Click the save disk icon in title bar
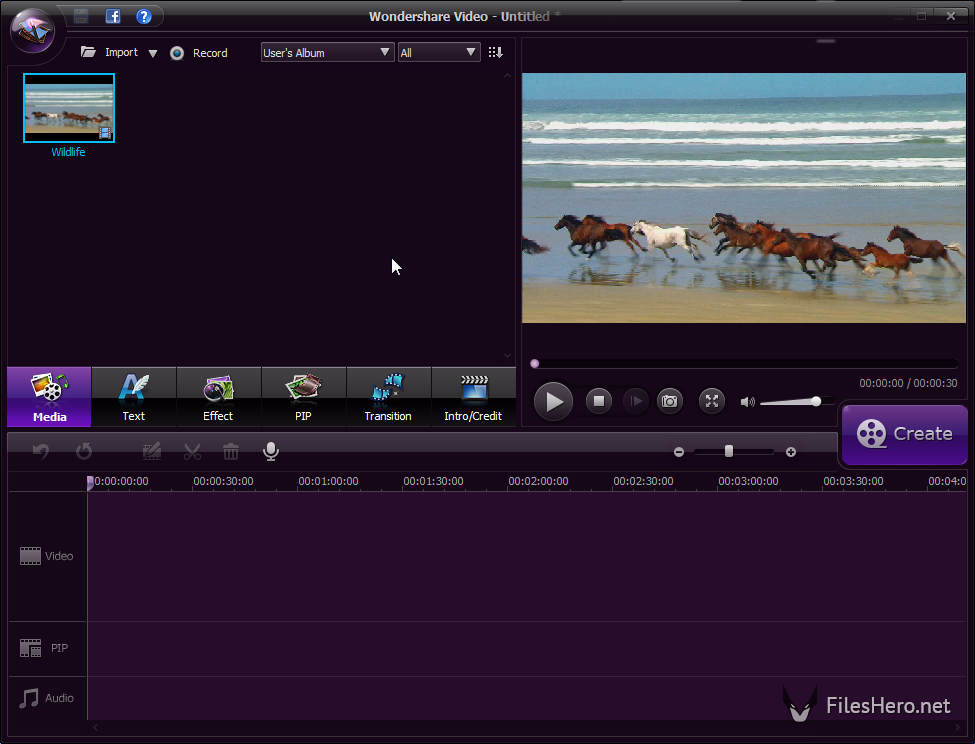975x744 pixels. pos(81,16)
